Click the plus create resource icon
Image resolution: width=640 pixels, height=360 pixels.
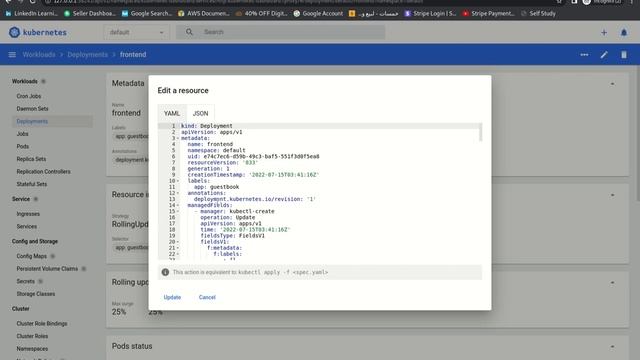point(604,32)
